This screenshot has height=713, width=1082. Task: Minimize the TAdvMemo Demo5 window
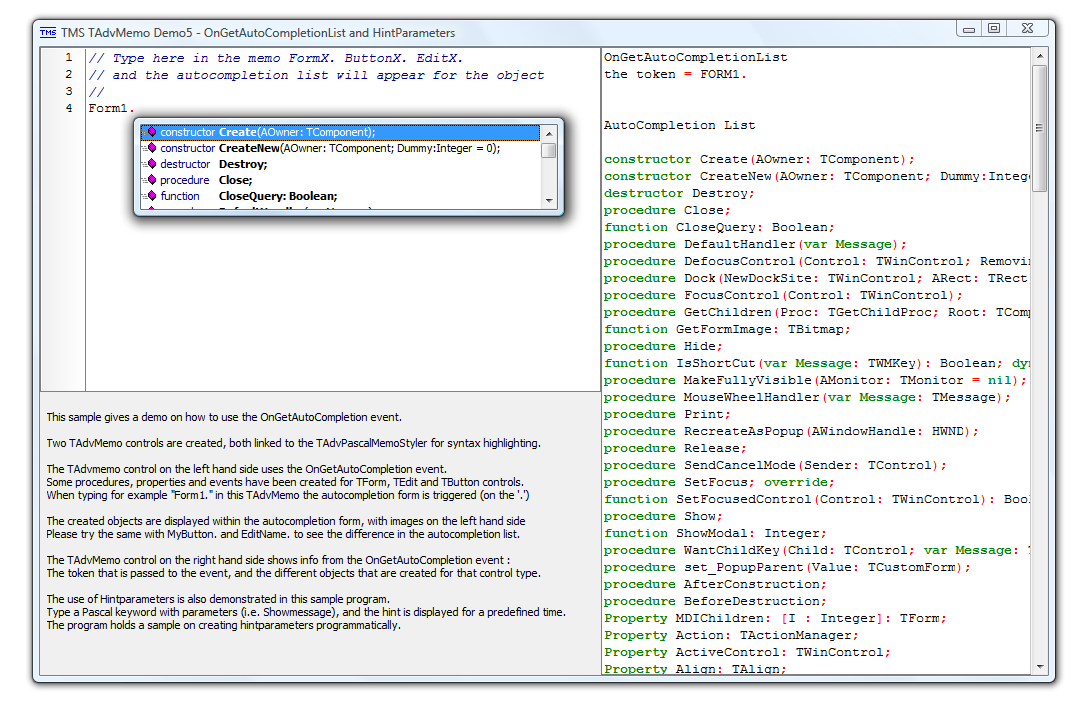coord(969,29)
